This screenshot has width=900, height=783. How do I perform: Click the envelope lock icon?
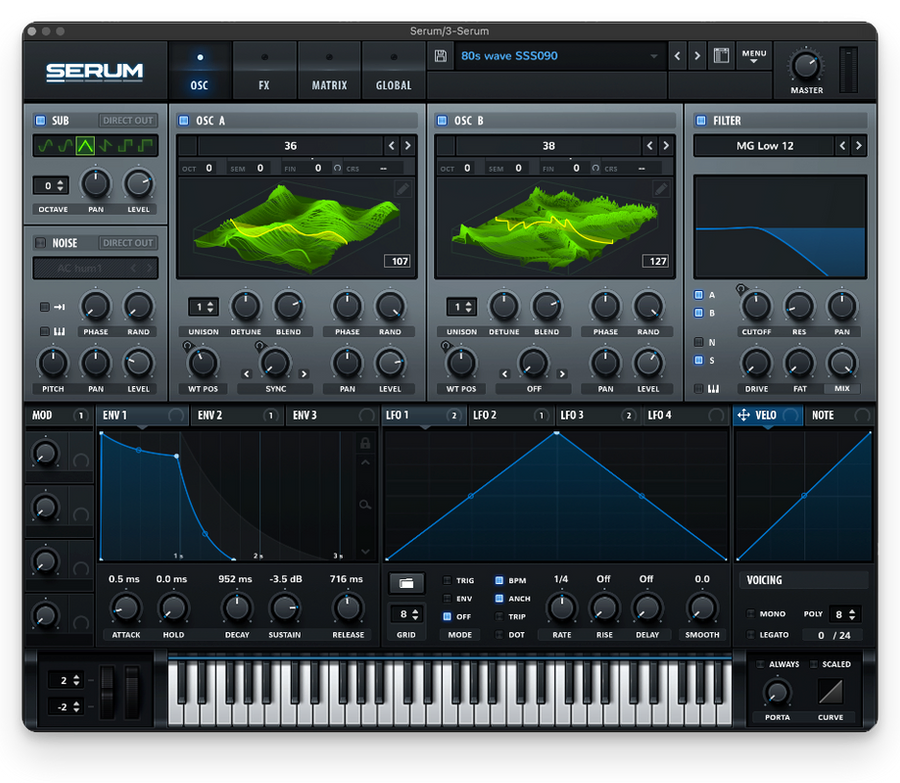point(365,443)
